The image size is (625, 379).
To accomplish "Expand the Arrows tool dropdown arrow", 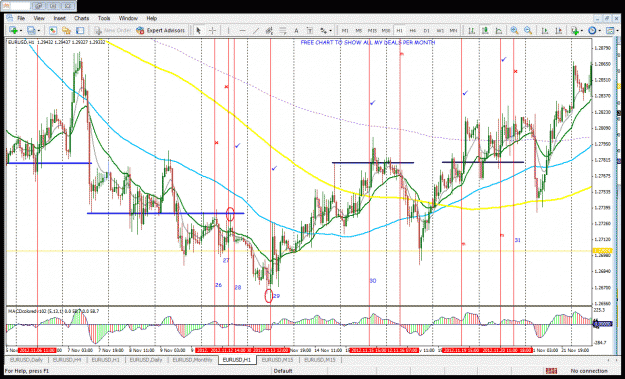I will coord(330,30).
